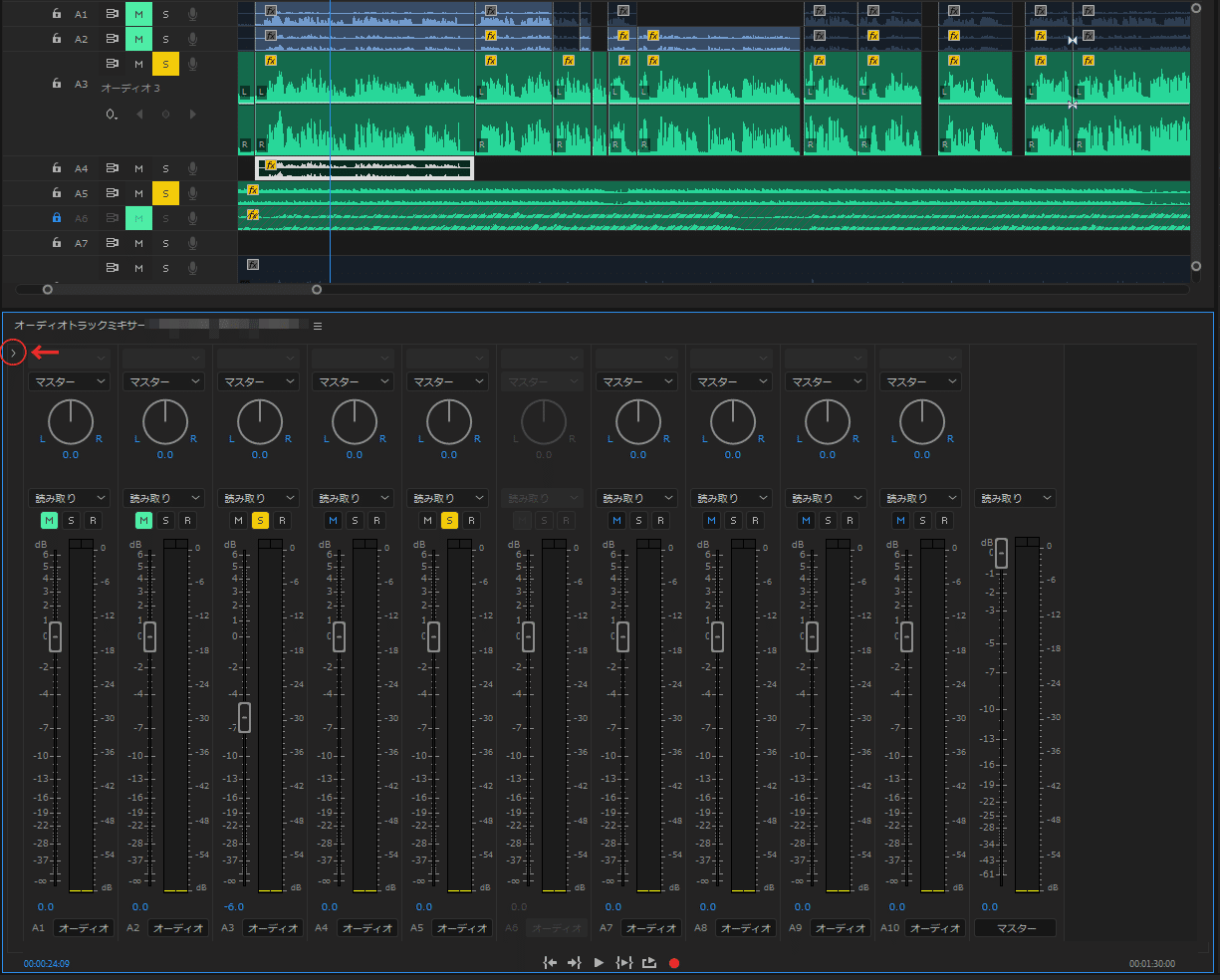Toggle the lock icon on timeline track A1

click(x=57, y=15)
